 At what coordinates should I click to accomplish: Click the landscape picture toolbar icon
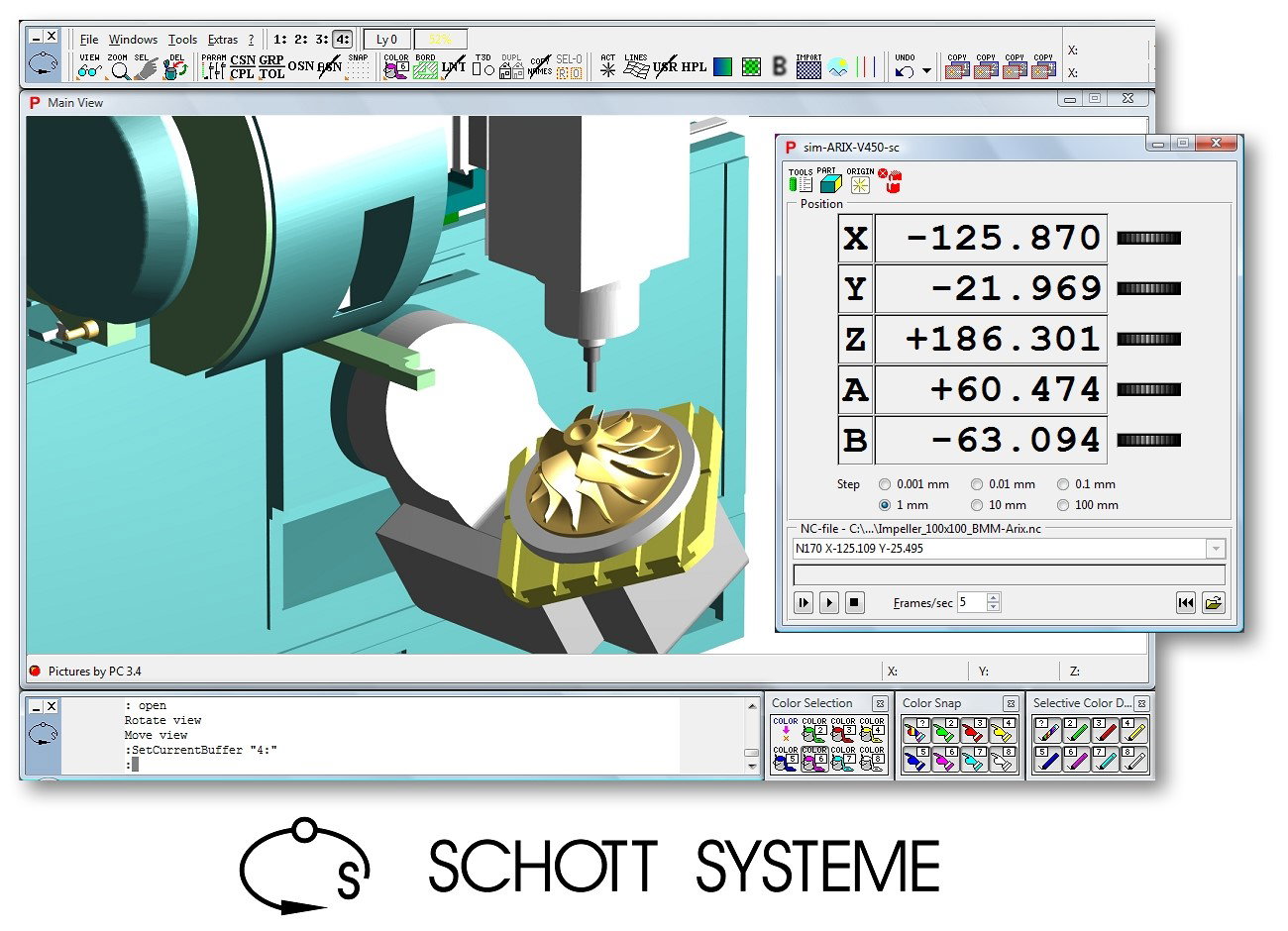(x=838, y=67)
